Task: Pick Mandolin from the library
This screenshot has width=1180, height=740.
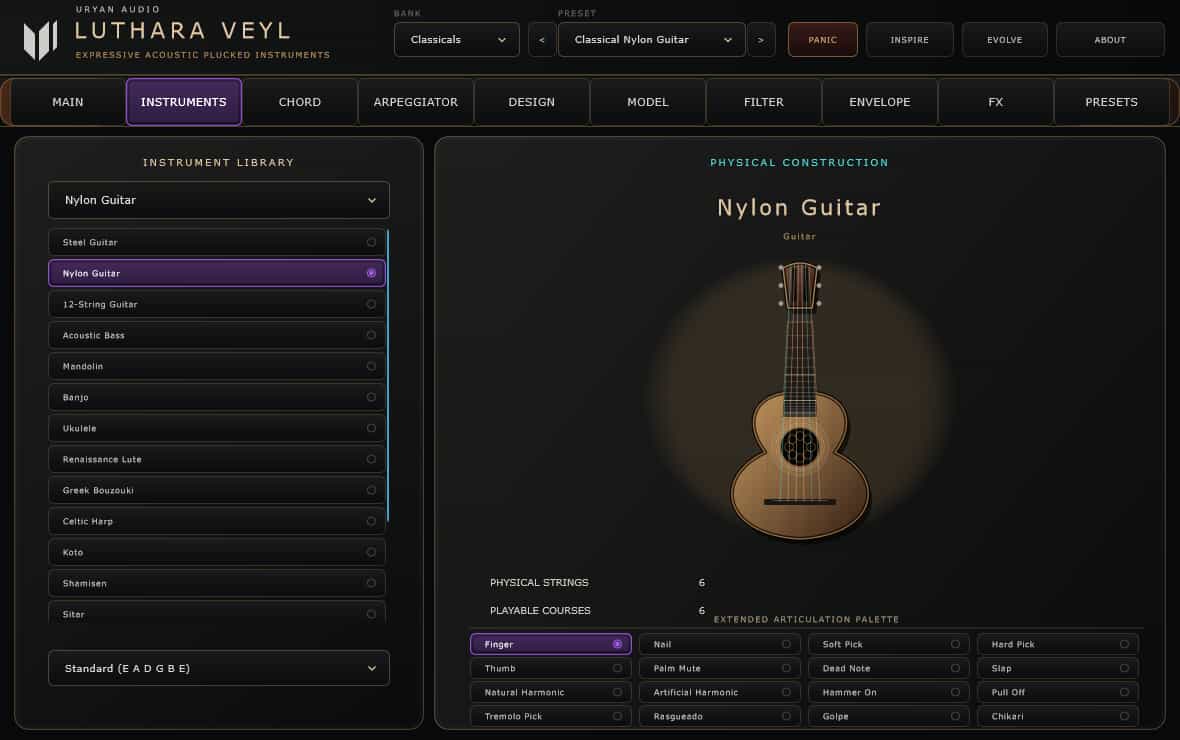Action: [217, 366]
